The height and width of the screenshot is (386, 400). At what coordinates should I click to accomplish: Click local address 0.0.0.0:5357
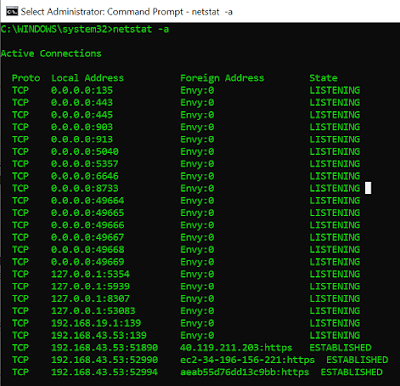pyautogui.click(x=85, y=164)
